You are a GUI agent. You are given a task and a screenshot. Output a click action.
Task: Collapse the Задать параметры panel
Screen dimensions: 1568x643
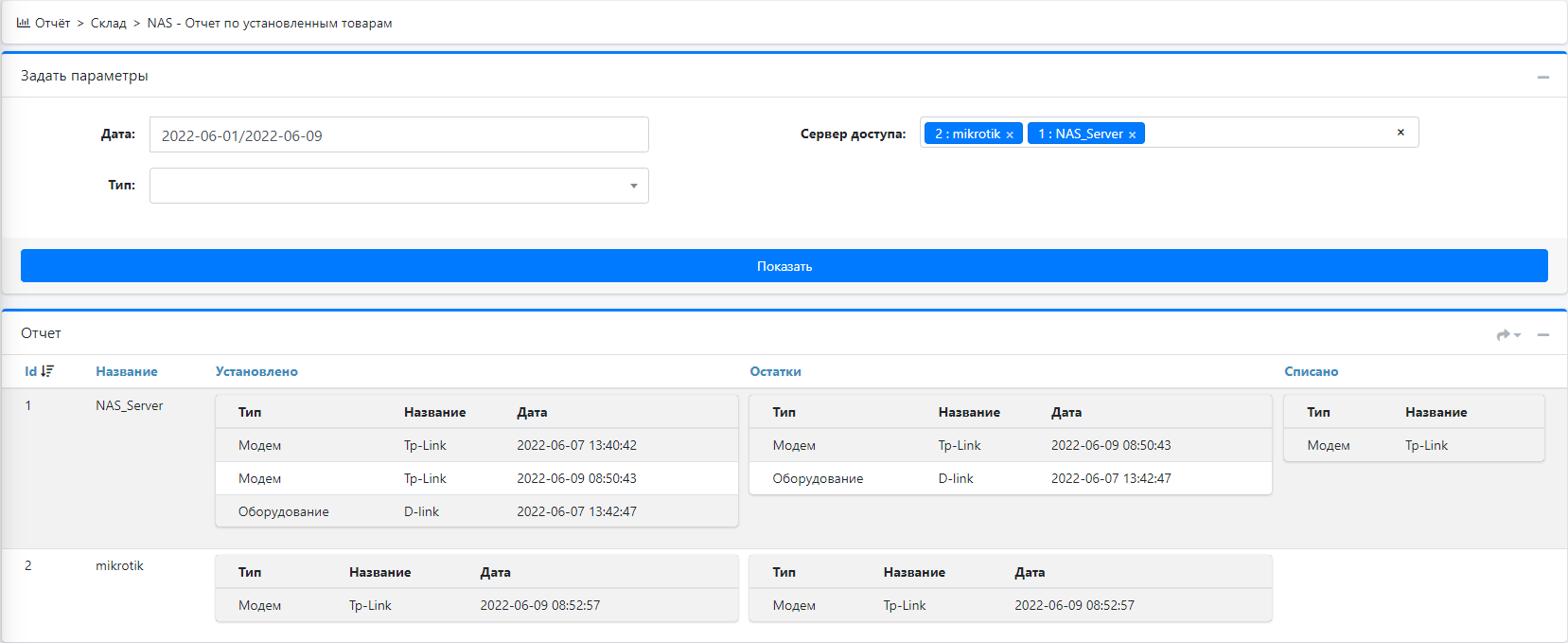[1542, 77]
